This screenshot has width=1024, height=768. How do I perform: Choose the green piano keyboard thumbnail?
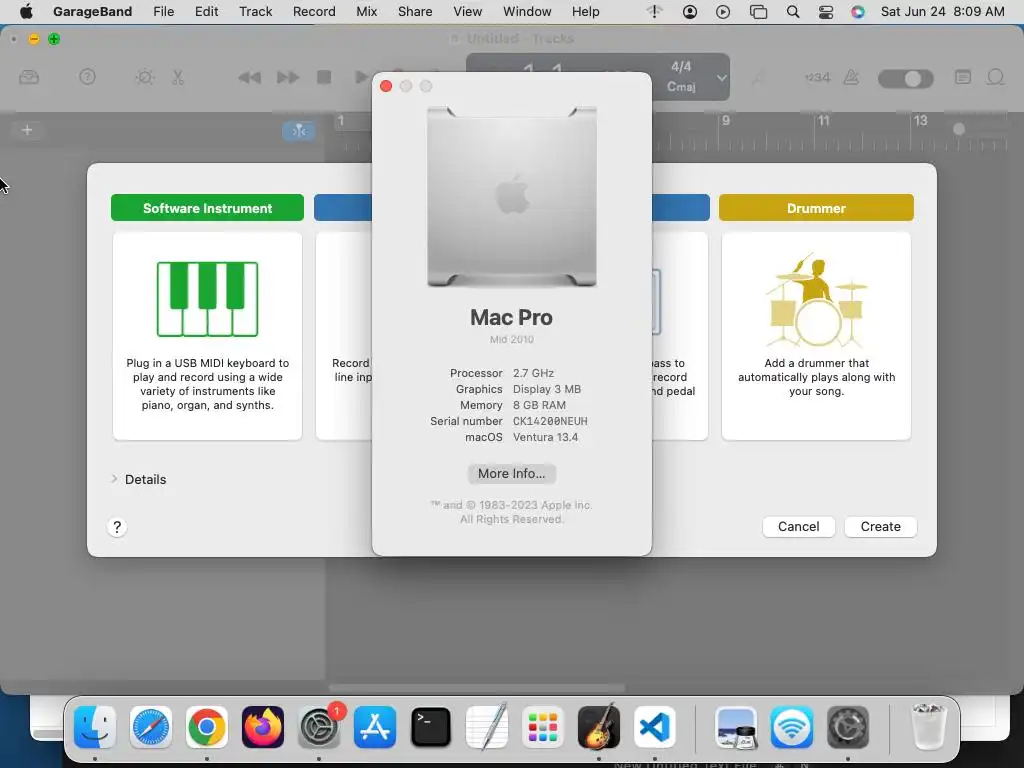tap(208, 299)
